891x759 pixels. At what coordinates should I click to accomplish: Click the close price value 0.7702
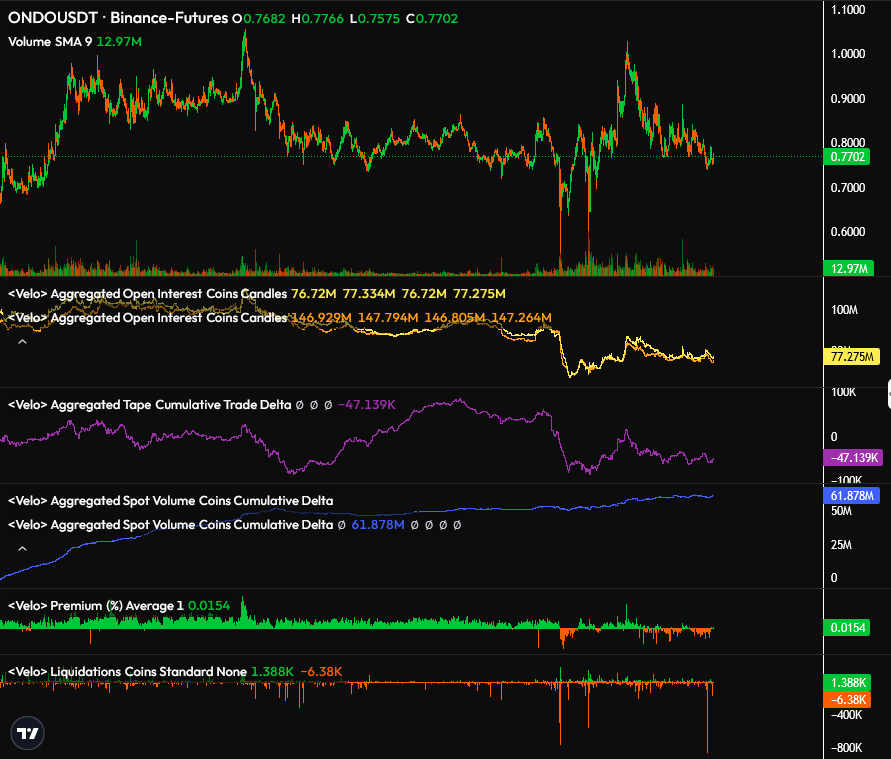point(437,19)
